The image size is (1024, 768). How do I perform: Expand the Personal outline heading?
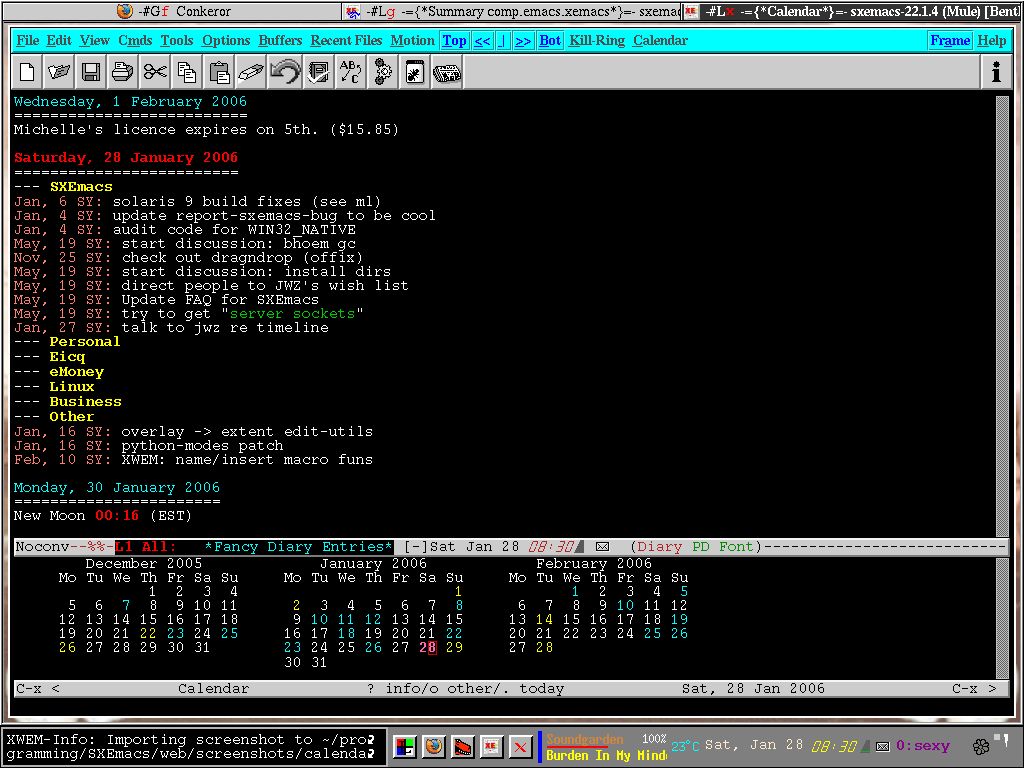85,342
